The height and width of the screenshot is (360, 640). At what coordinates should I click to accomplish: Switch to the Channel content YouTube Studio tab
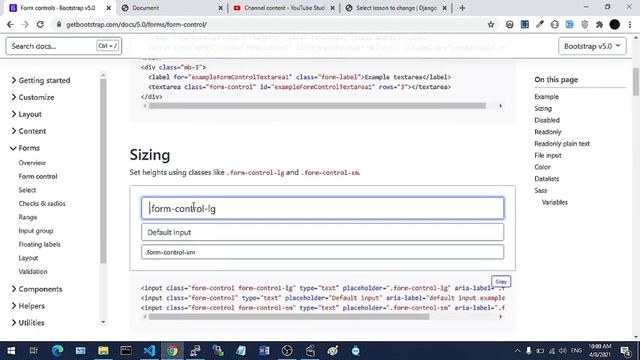tap(284, 8)
